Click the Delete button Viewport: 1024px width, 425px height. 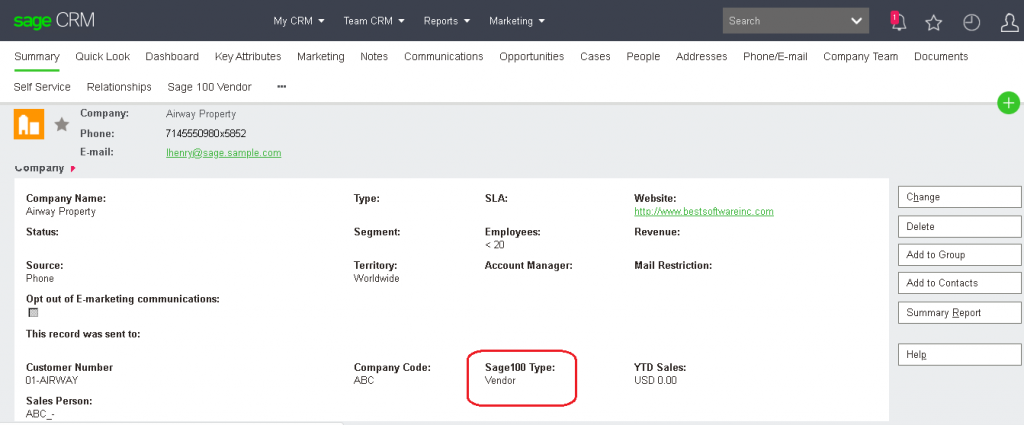click(x=959, y=227)
